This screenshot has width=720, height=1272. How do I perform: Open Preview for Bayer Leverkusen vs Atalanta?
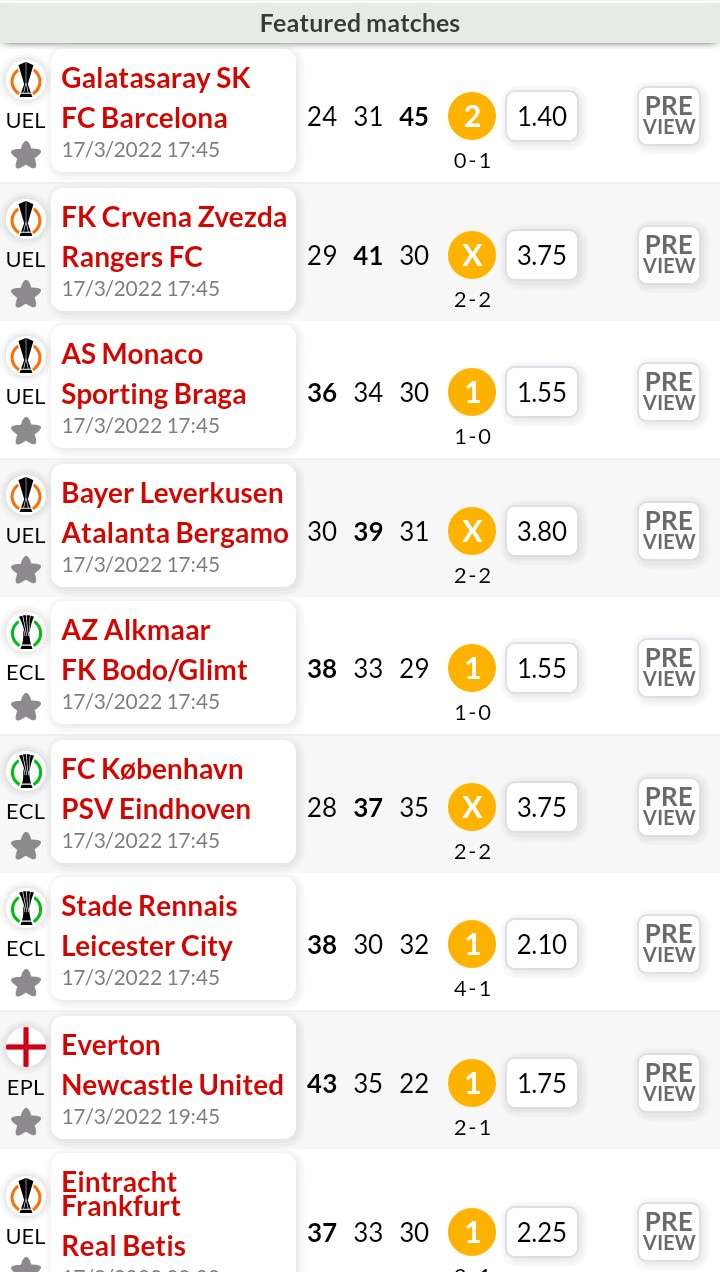(669, 531)
